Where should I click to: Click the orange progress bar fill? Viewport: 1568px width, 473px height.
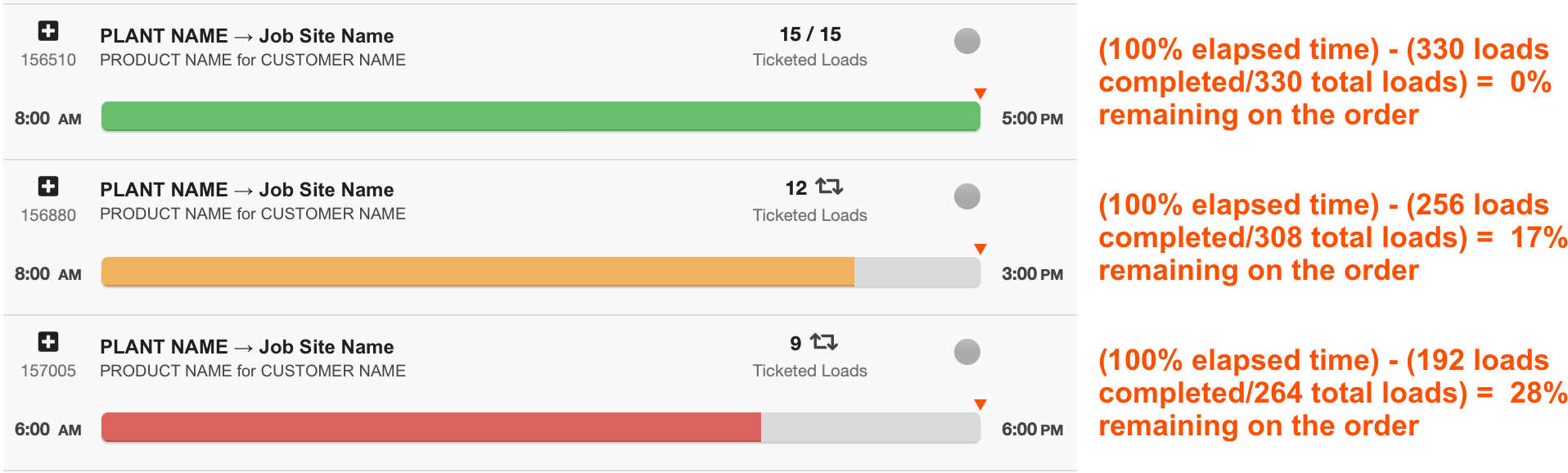click(478, 272)
